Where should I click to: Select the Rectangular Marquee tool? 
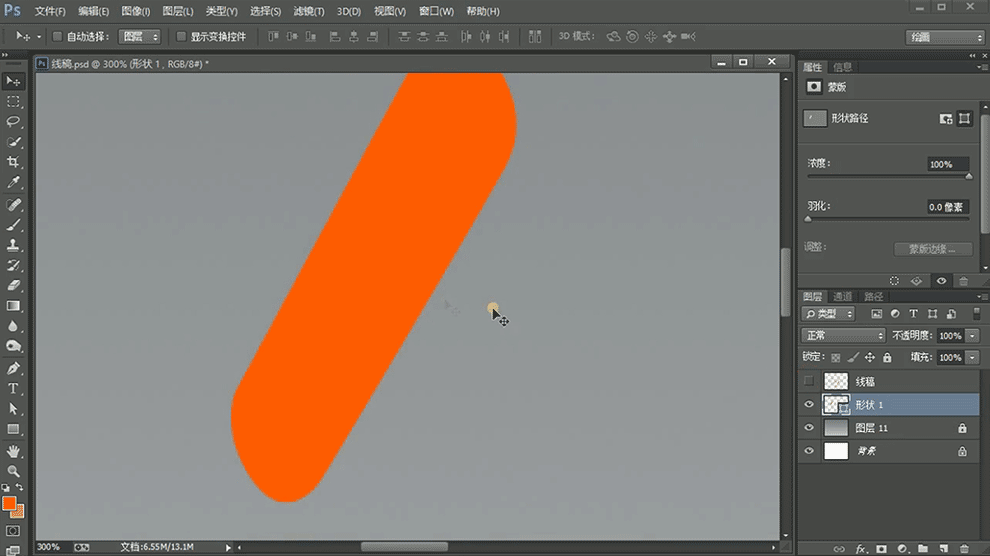(x=13, y=102)
